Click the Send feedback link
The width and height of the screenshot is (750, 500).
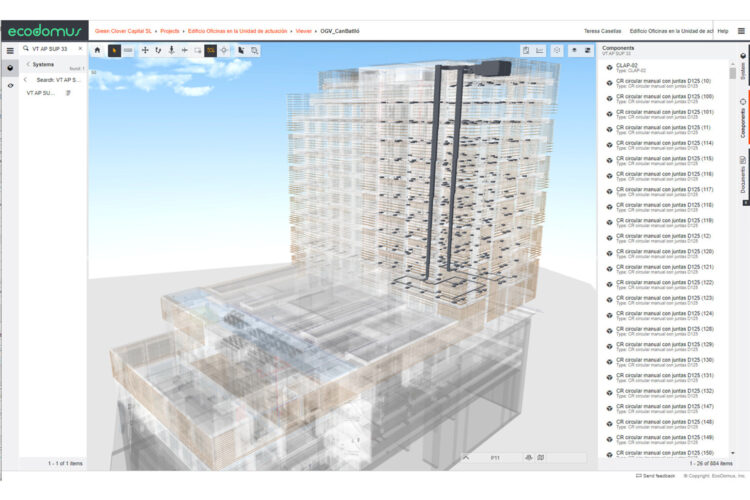click(655, 476)
